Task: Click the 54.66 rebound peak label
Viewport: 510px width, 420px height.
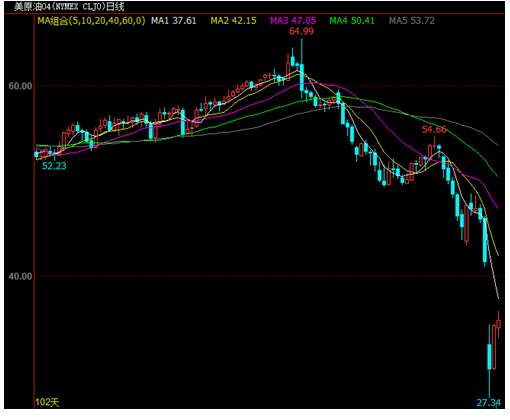Action: coord(434,130)
